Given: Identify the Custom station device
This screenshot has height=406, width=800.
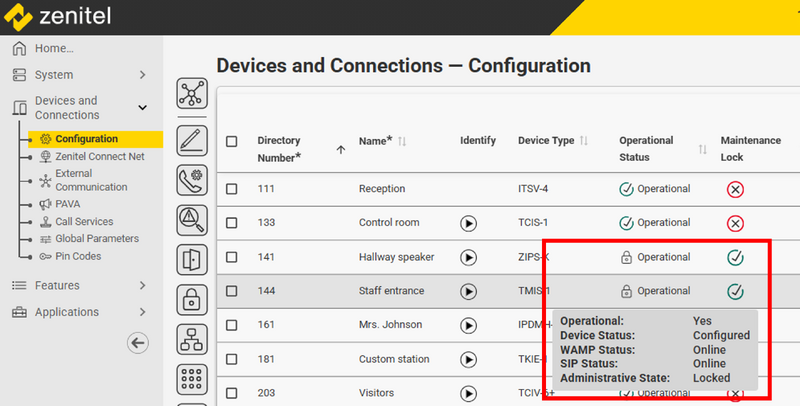Looking at the screenshot, I should click(468, 360).
